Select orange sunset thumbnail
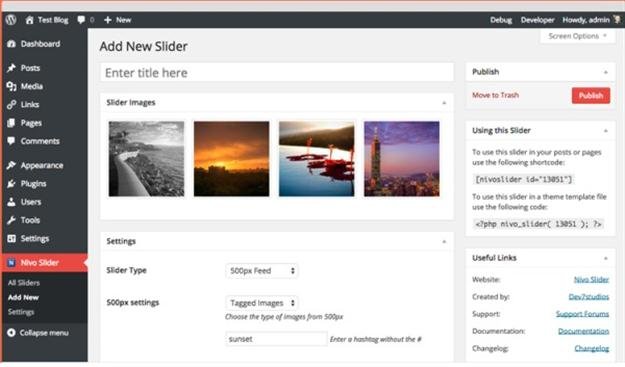Image resolution: width=625 pixels, height=367 pixels. click(232, 159)
